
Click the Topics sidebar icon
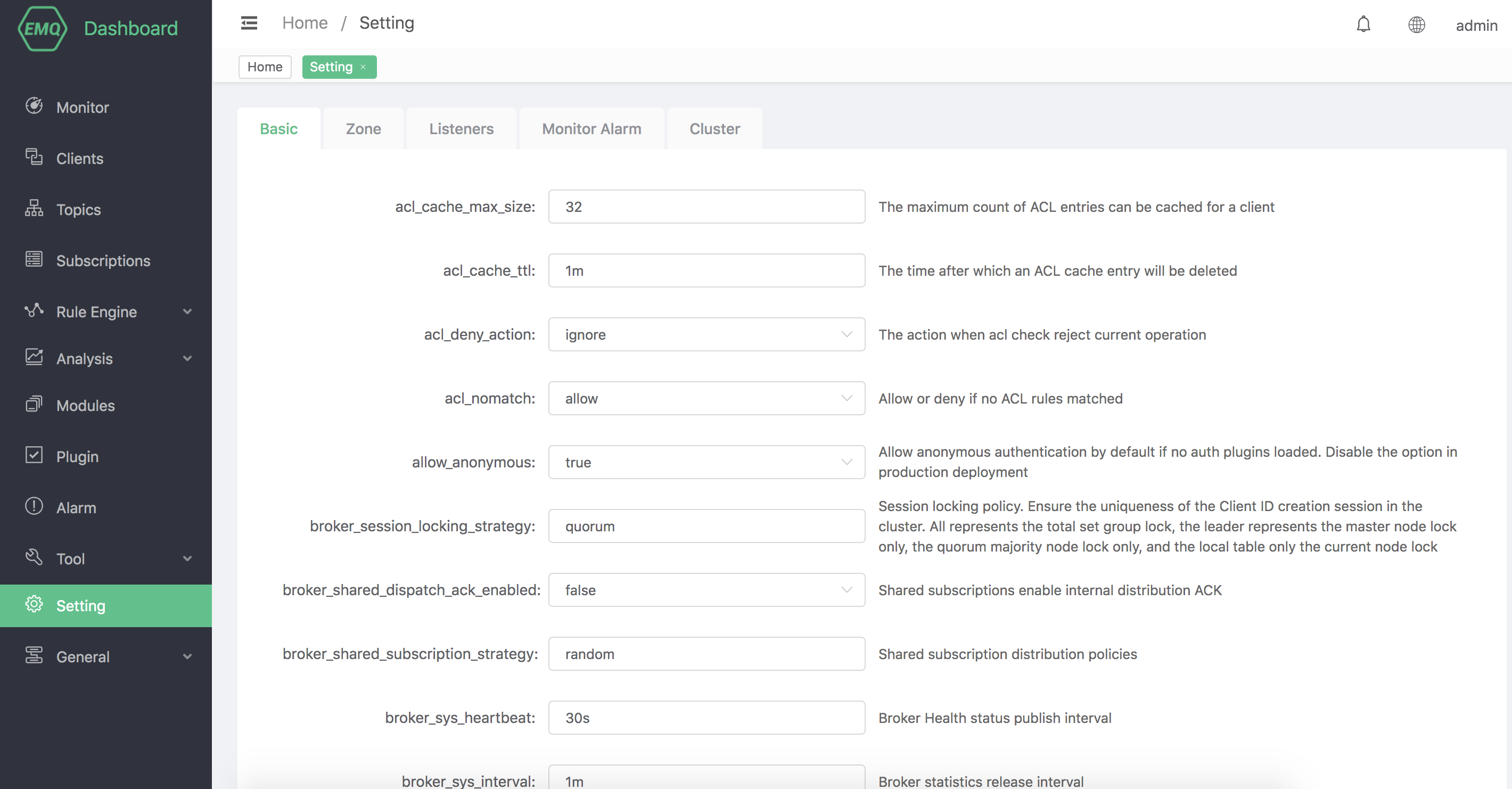(x=34, y=208)
